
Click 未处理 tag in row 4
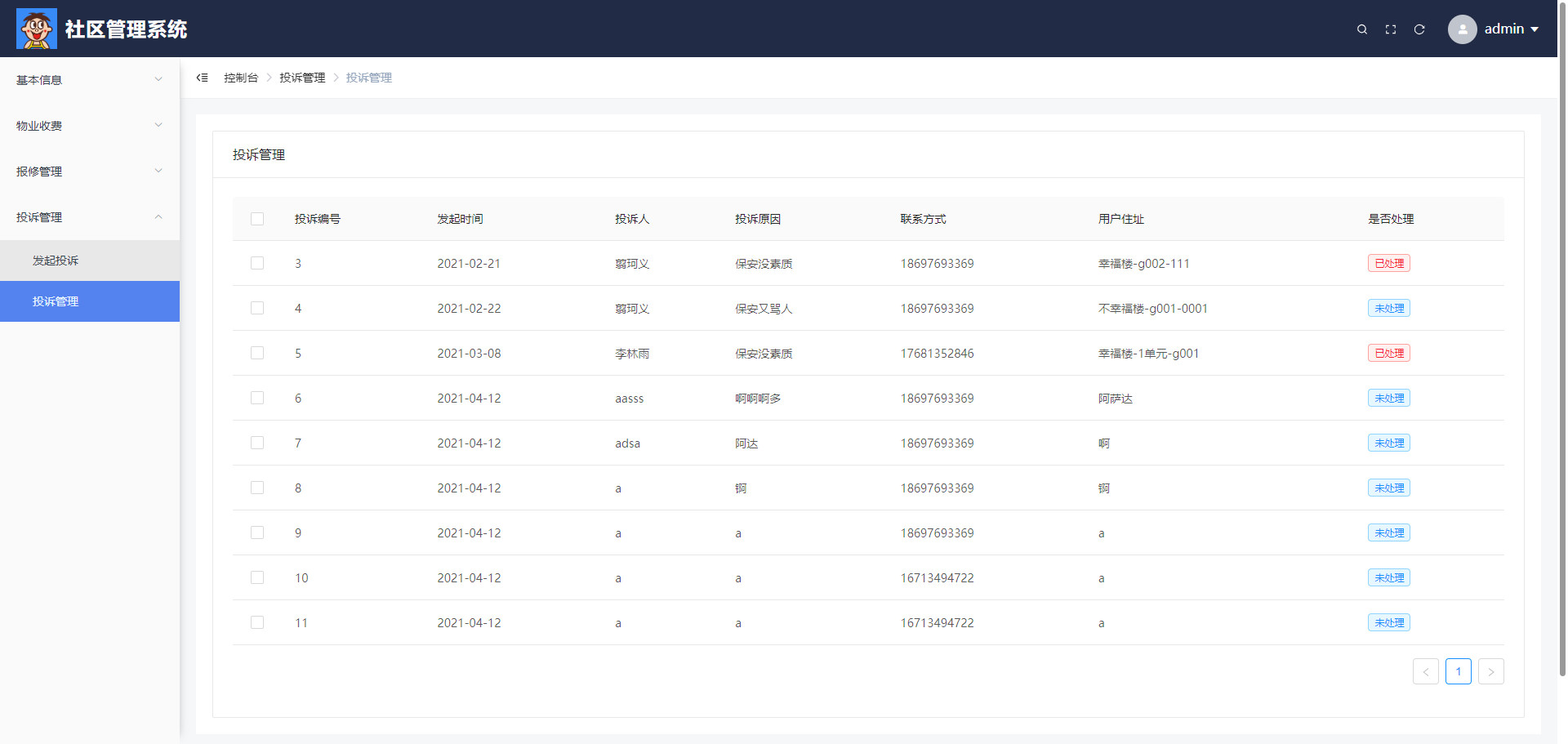click(1389, 308)
